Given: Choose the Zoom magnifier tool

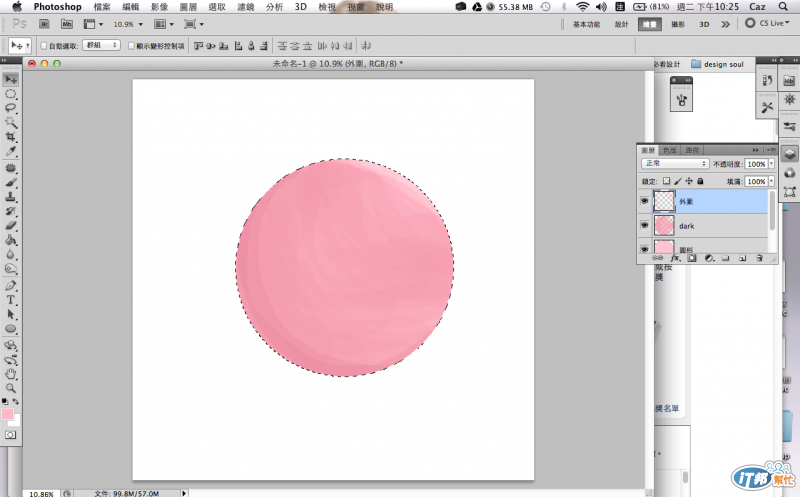Looking at the screenshot, I should [x=11, y=387].
